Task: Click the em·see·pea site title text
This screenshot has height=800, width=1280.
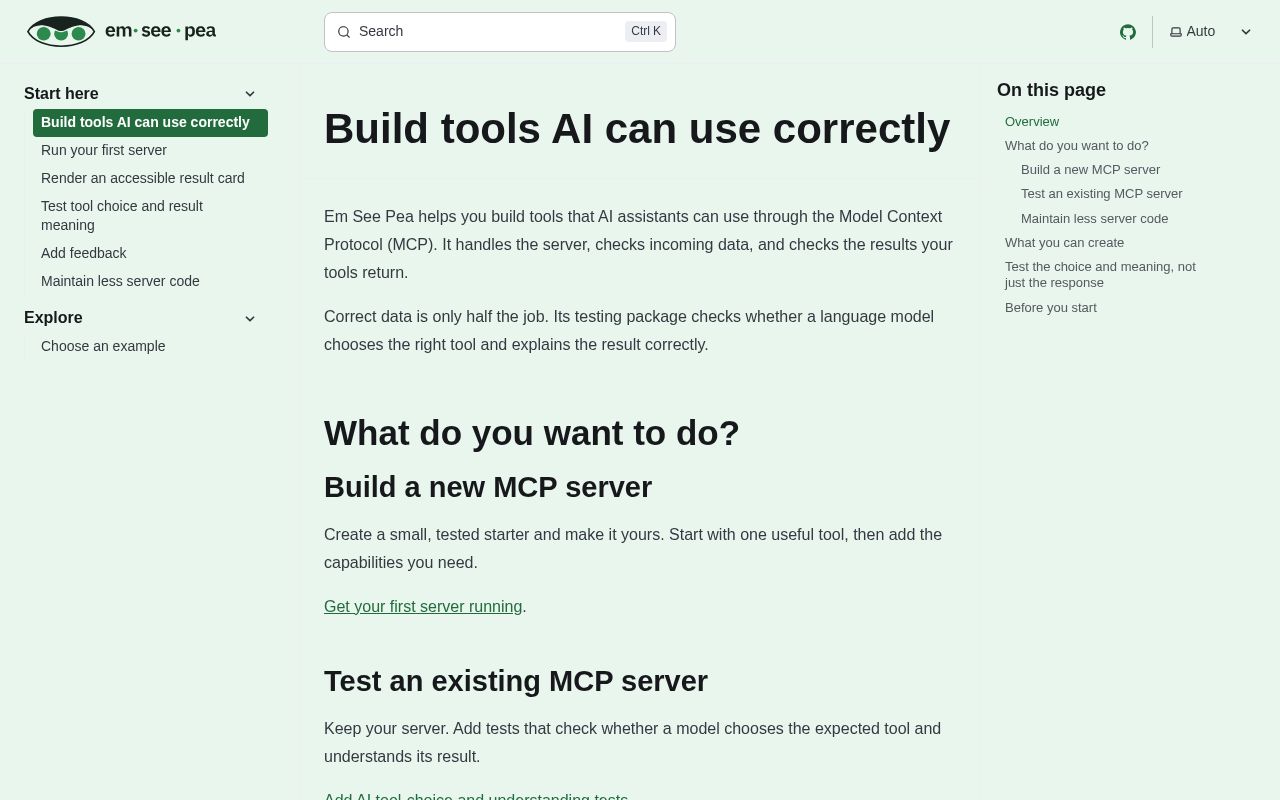Action: point(160,31)
